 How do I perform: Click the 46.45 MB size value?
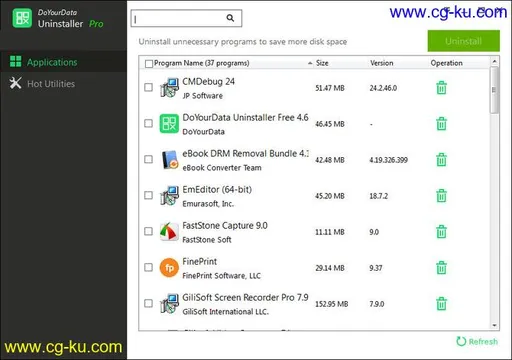330,124
